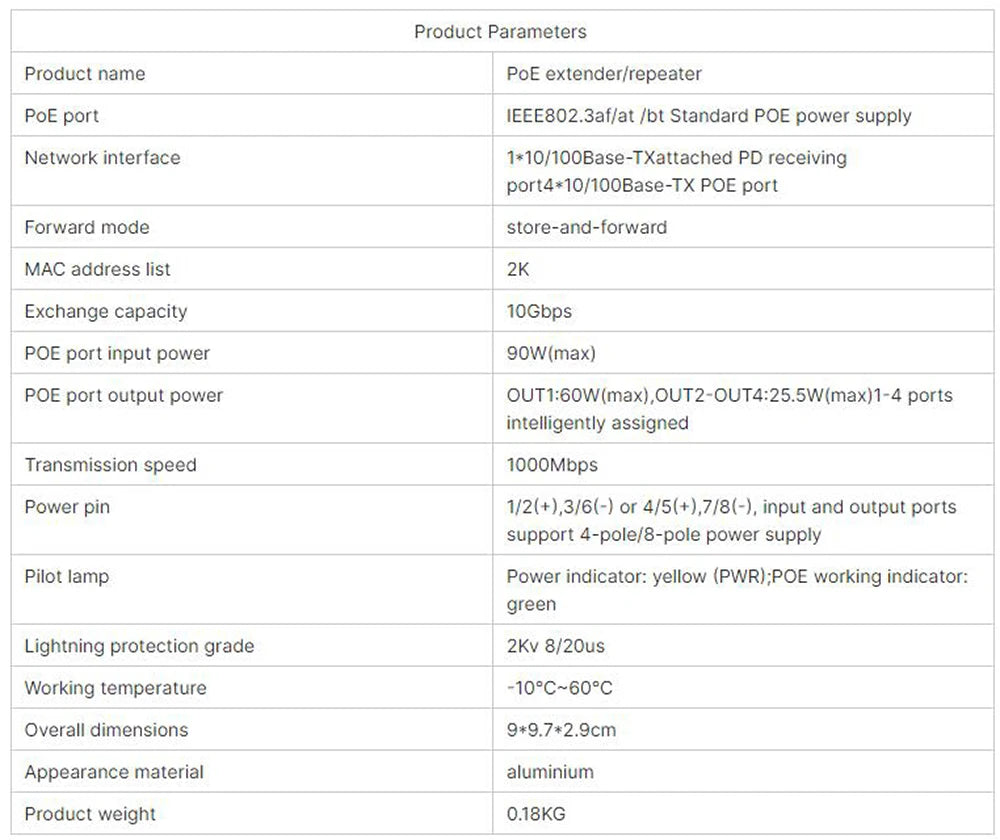Select the 2Kv 8/20us value
The image size is (1000, 840).
(555, 647)
